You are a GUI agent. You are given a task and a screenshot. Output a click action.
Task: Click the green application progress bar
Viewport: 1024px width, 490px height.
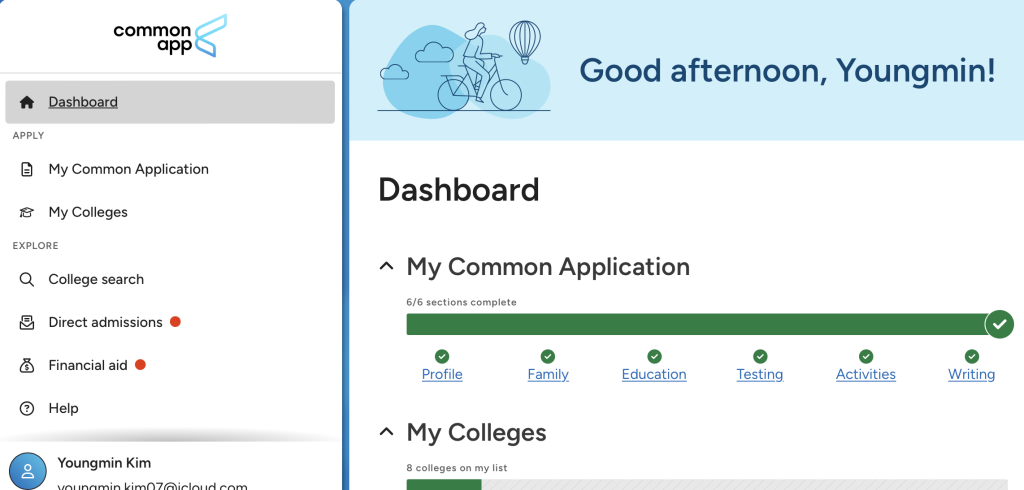[695, 324]
